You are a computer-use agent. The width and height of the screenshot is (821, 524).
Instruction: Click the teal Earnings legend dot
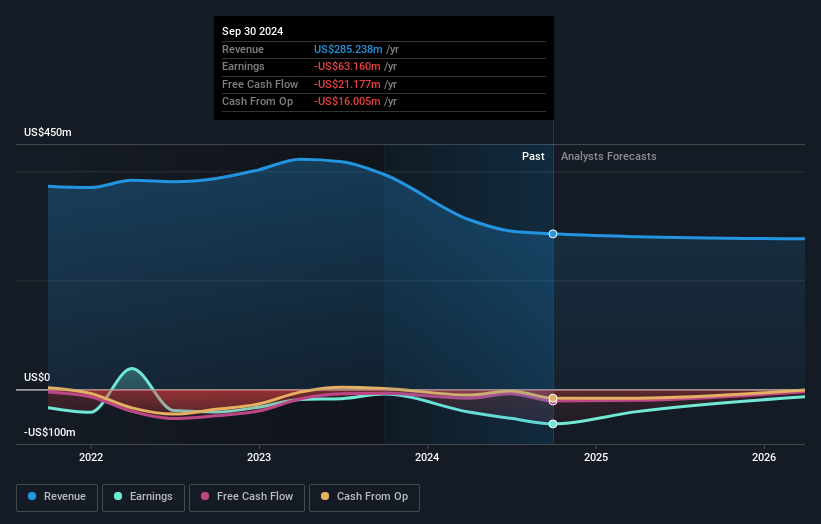(x=118, y=496)
